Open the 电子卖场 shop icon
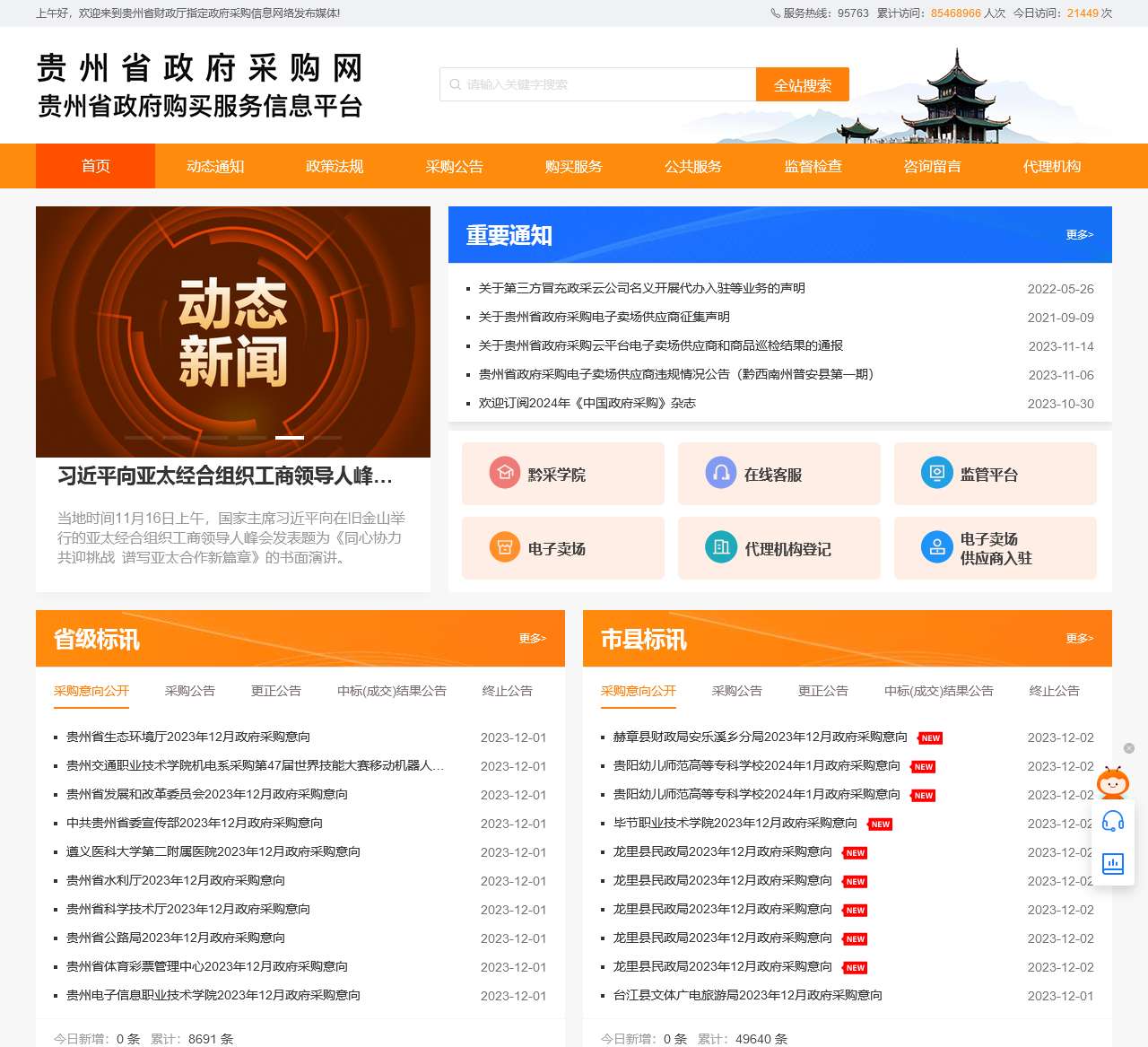The width and height of the screenshot is (1148, 1047). click(x=505, y=547)
